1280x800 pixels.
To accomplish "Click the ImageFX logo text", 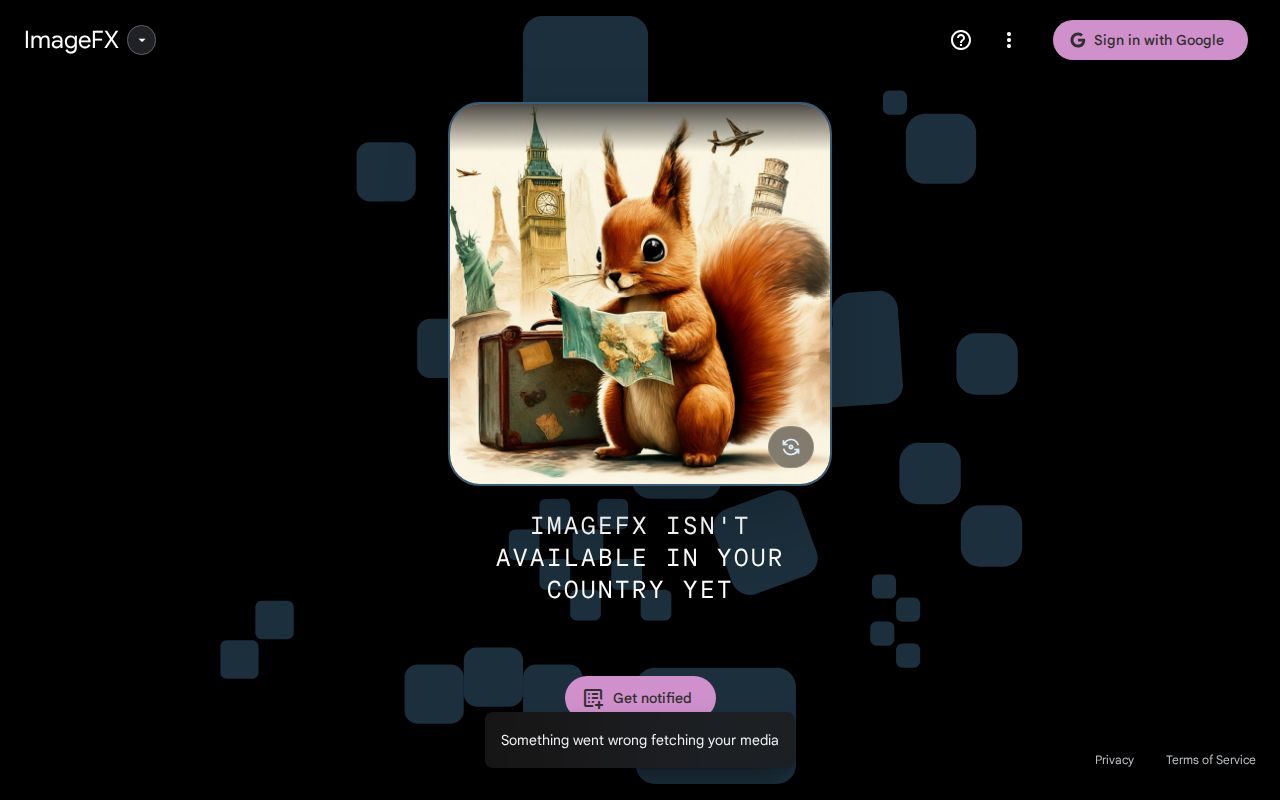I will click(x=71, y=40).
